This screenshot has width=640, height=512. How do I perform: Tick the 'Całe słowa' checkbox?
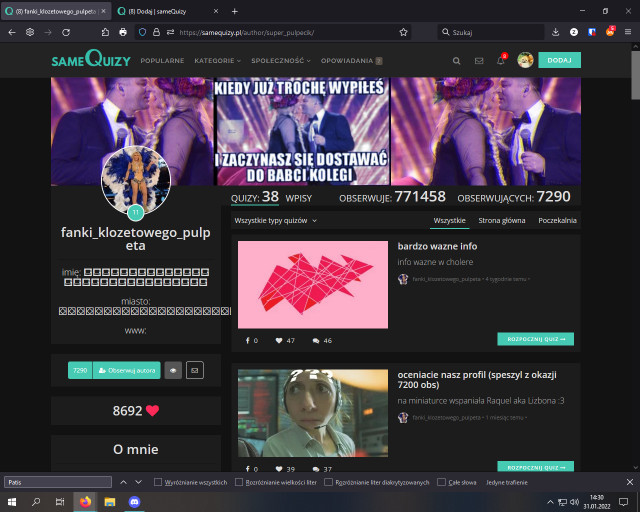coord(442,482)
